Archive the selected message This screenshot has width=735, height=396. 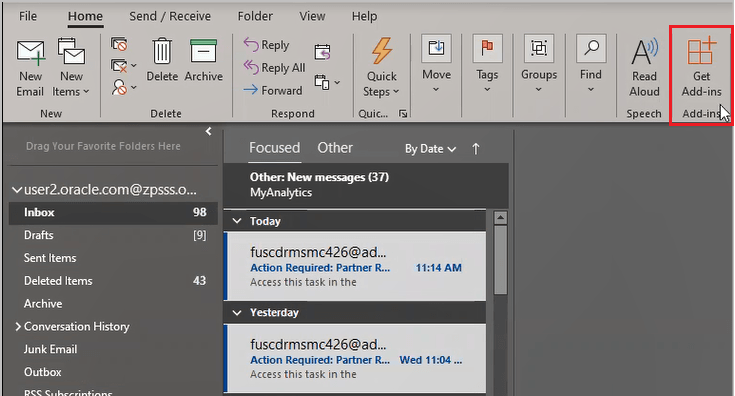point(203,60)
